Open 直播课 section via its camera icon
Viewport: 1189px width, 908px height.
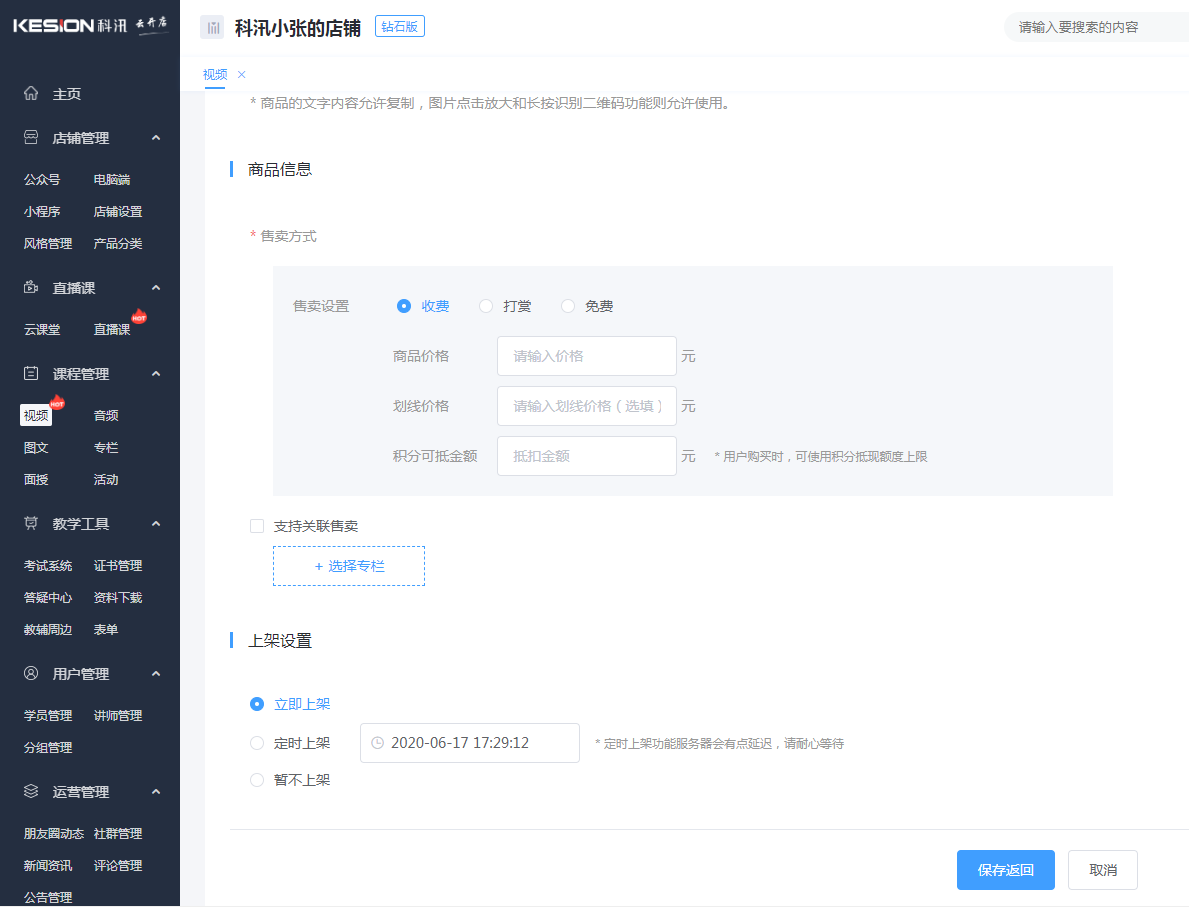tap(29, 287)
